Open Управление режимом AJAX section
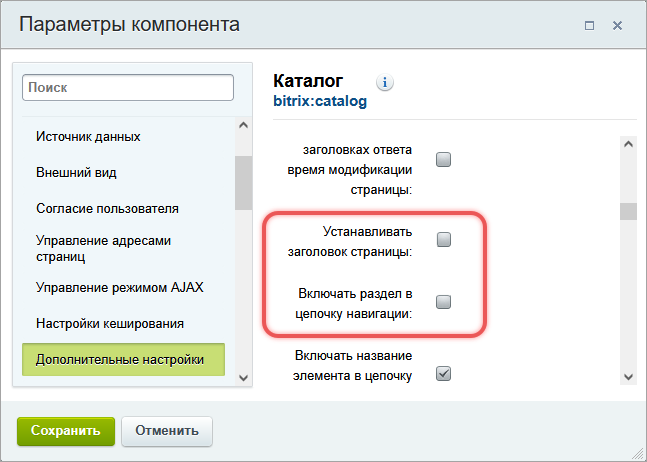This screenshot has width=647, height=462. click(119, 287)
